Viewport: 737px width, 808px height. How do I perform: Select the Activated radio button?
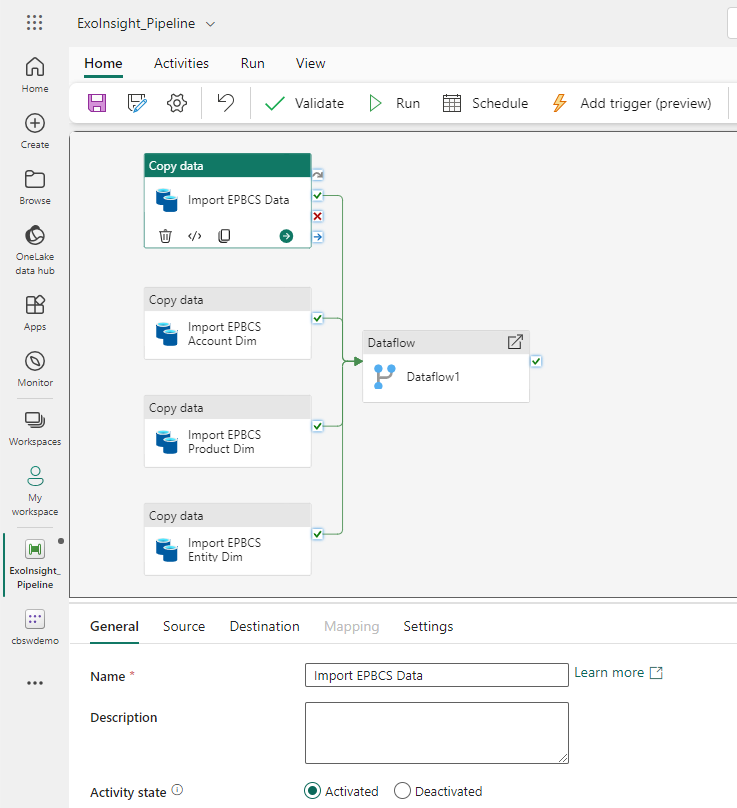pyautogui.click(x=313, y=791)
